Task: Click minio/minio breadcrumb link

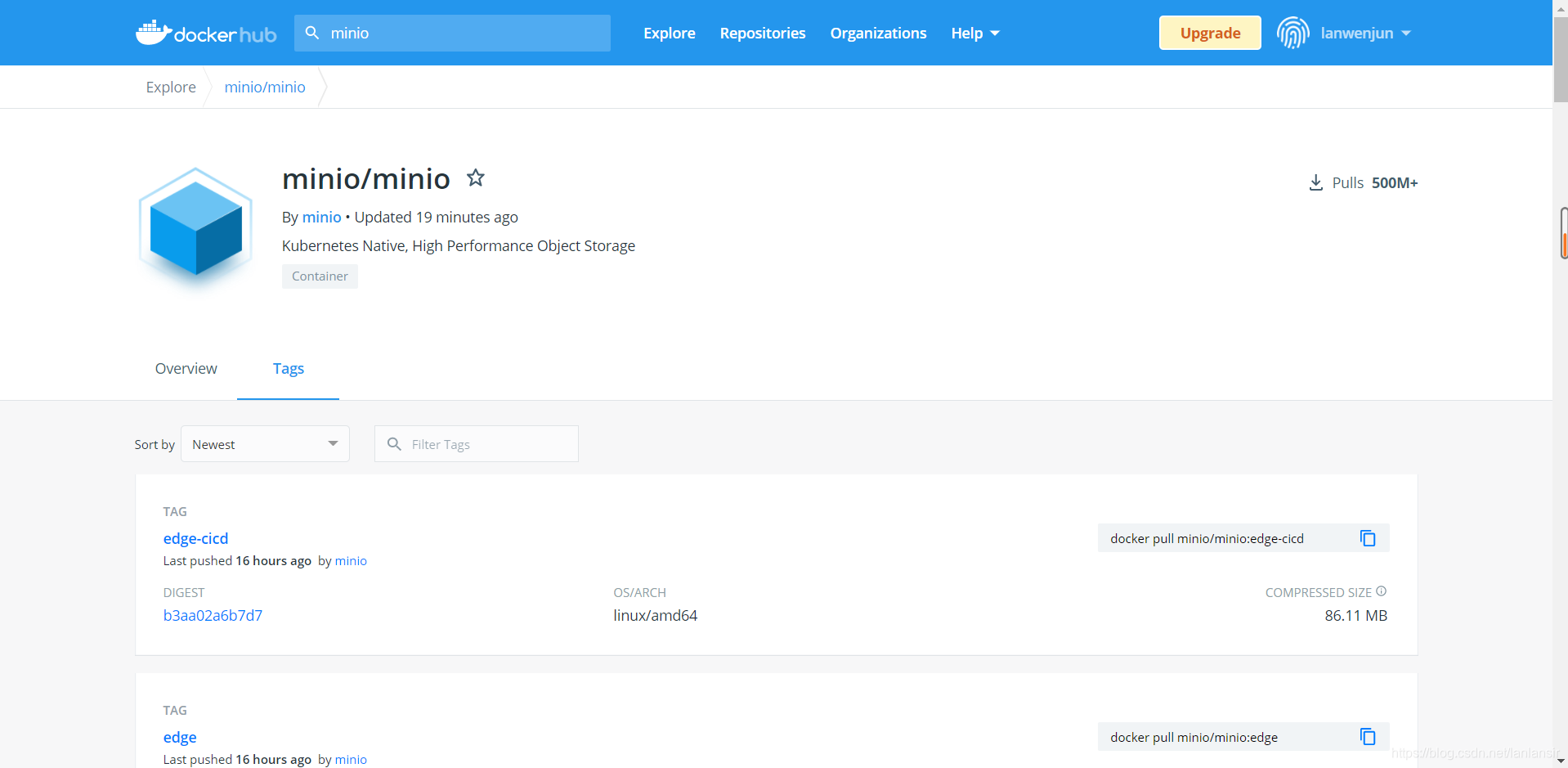Action: [265, 87]
